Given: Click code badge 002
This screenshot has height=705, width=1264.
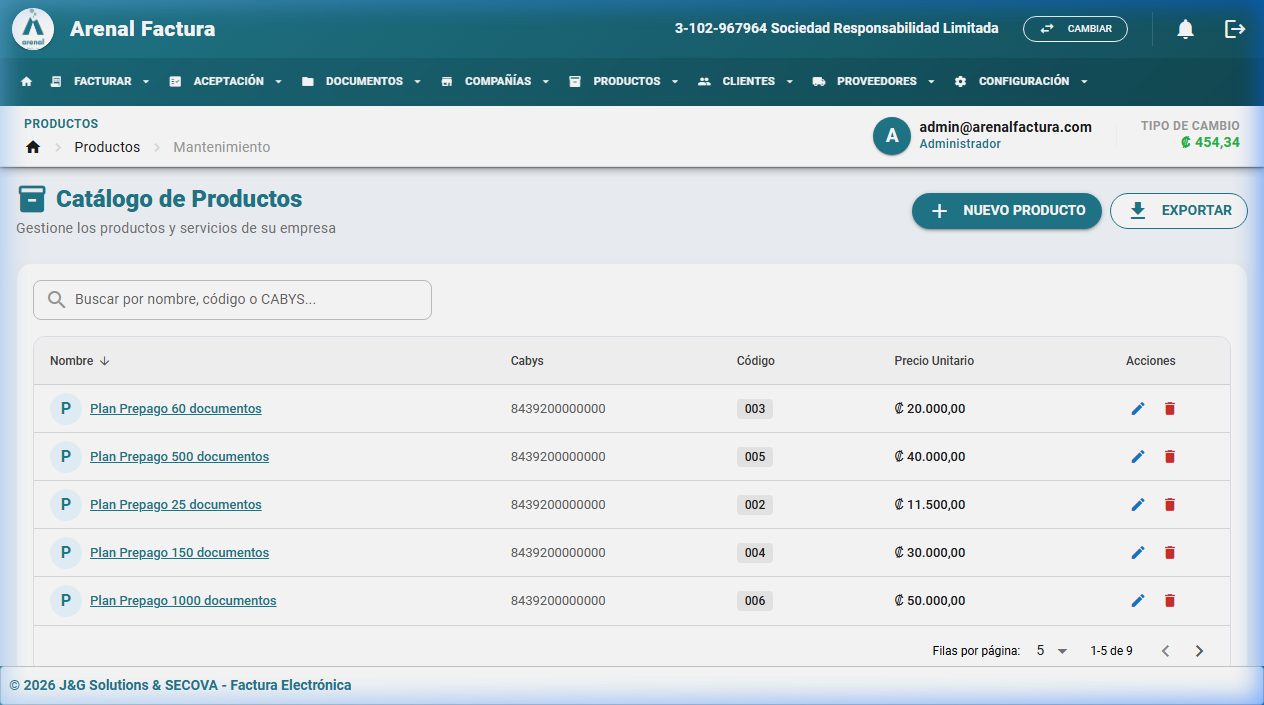Looking at the screenshot, I should coord(755,505).
